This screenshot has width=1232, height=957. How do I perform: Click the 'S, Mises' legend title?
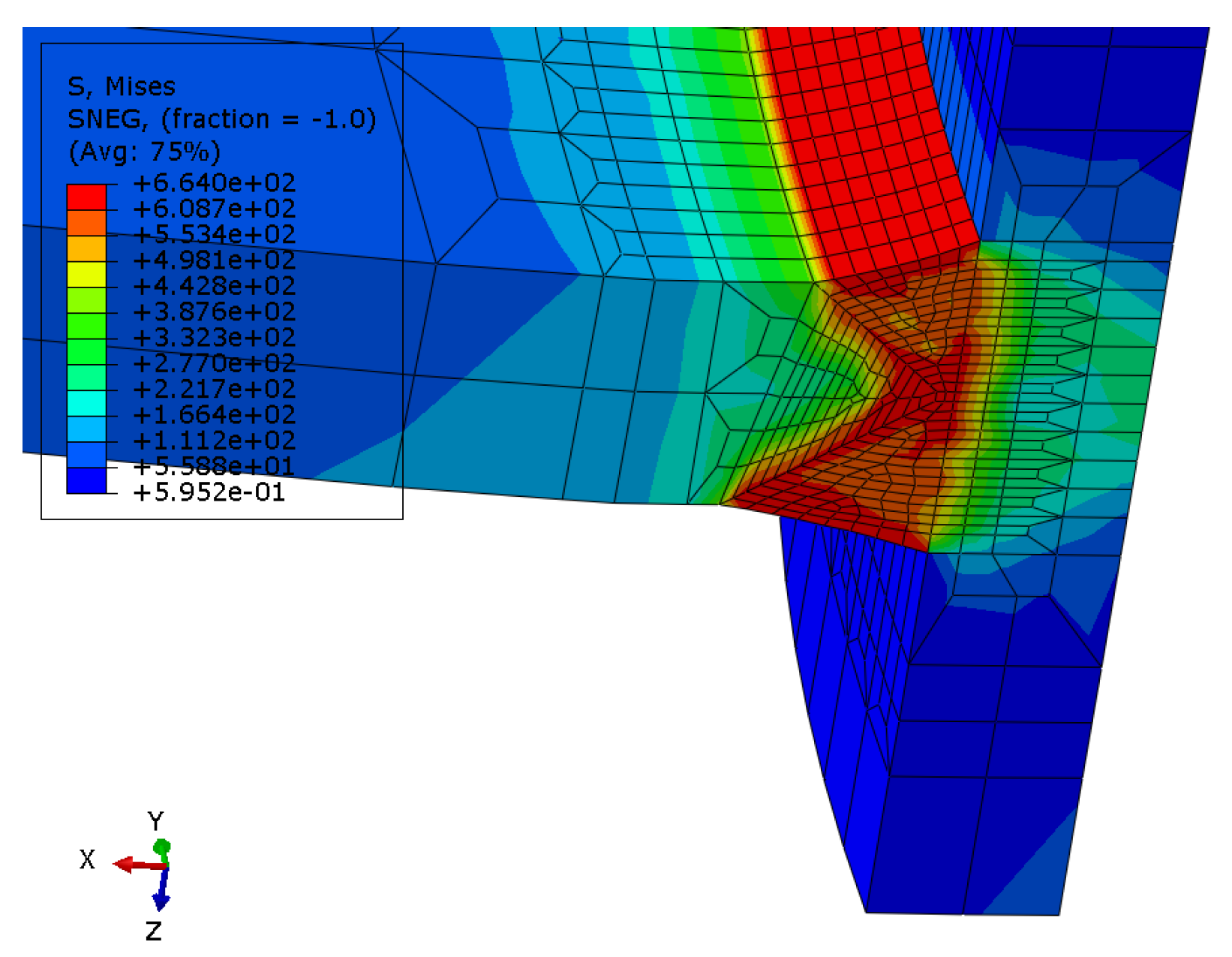coord(122,87)
